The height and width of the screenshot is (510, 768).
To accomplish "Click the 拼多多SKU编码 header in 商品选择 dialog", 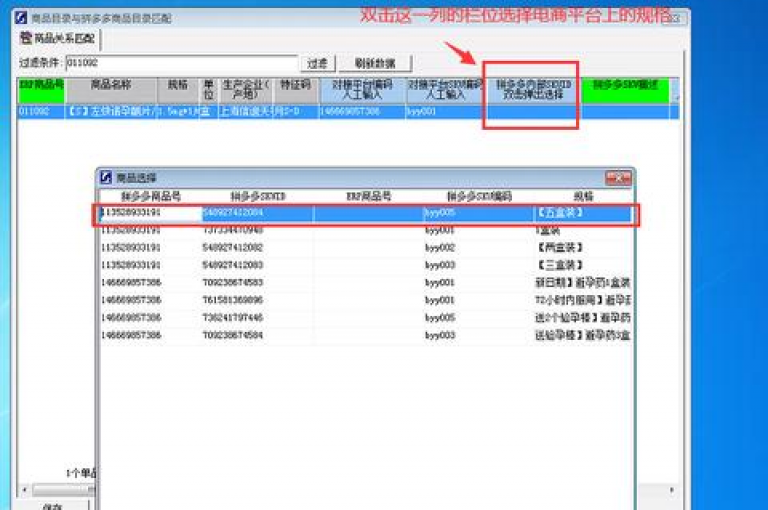I will coord(479,197).
